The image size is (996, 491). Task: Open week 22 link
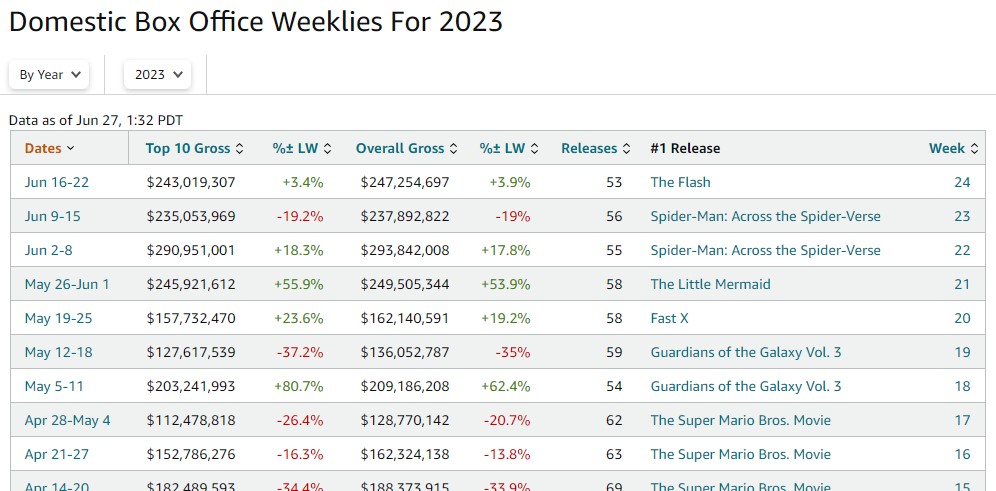point(962,250)
